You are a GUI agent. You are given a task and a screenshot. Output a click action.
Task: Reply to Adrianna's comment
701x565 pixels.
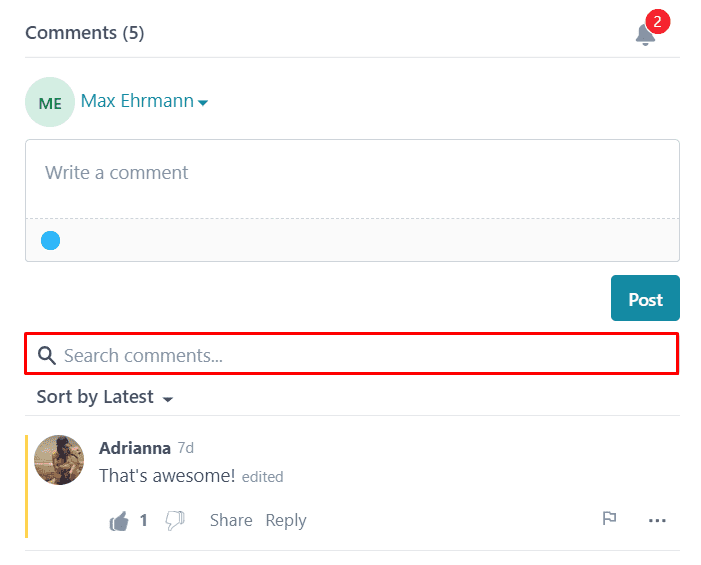286,520
